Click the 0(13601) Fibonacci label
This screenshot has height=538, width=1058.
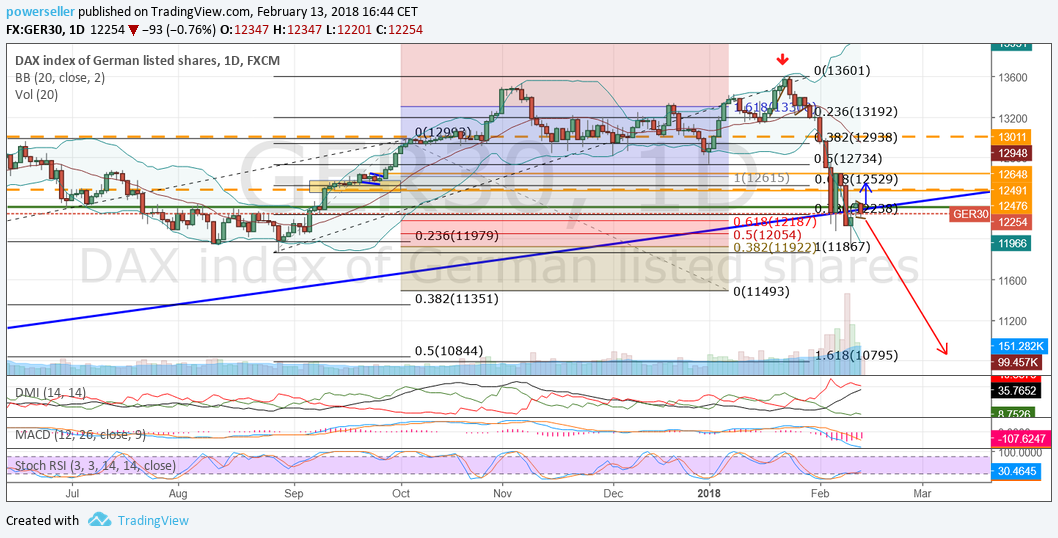pyautogui.click(x=841, y=70)
